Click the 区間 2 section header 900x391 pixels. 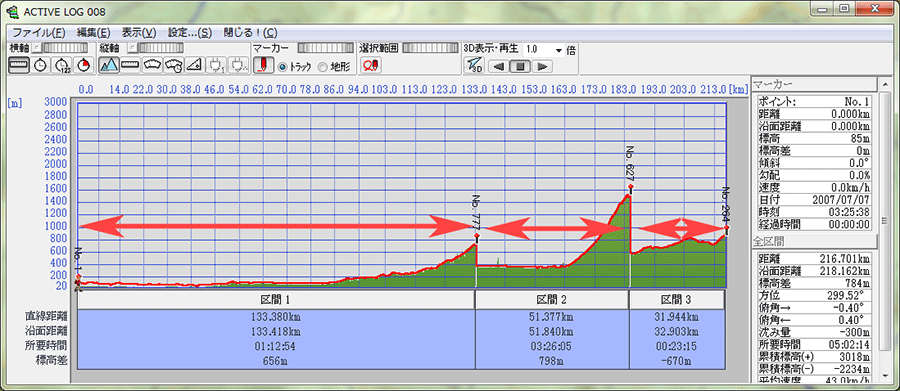552,300
